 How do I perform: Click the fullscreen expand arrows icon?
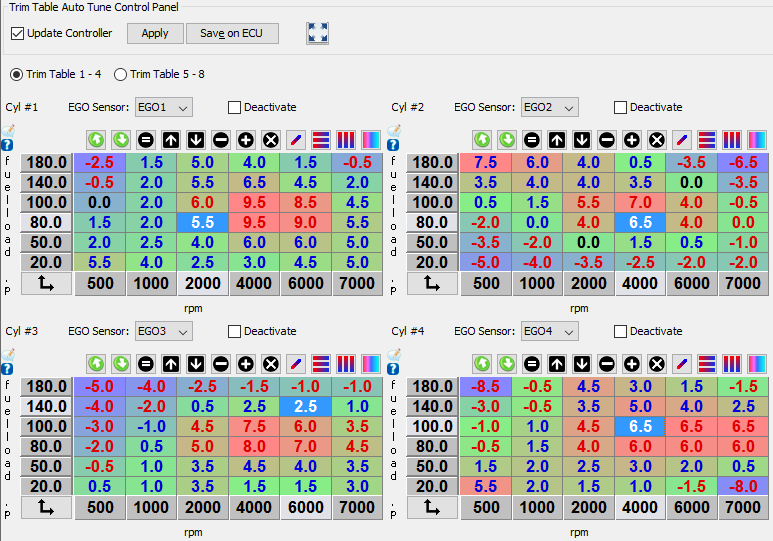(317, 33)
